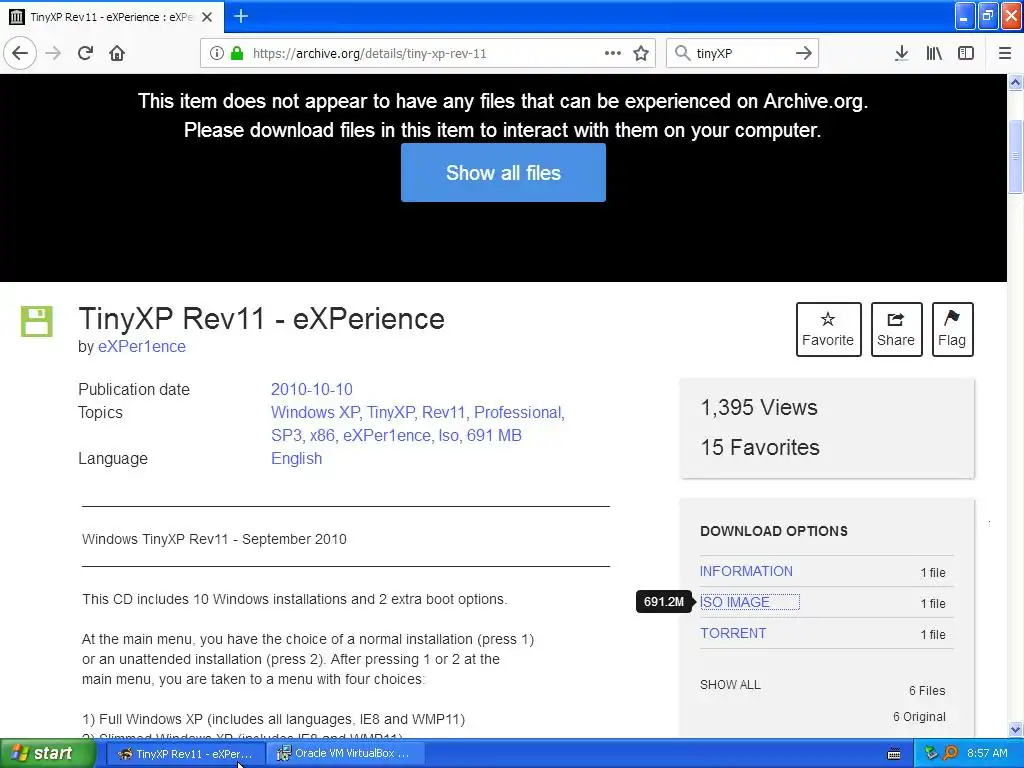Select the TinyXP Rev11 browser tab

pyautogui.click(x=112, y=17)
